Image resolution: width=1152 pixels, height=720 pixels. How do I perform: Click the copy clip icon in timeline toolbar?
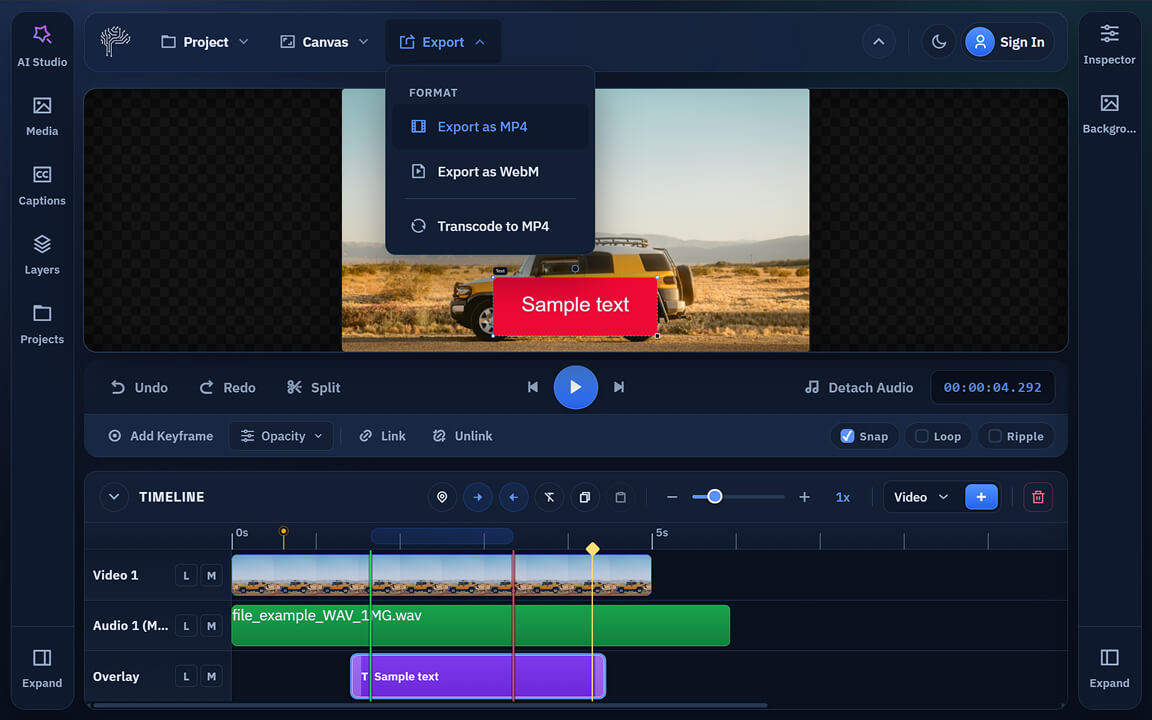click(585, 497)
